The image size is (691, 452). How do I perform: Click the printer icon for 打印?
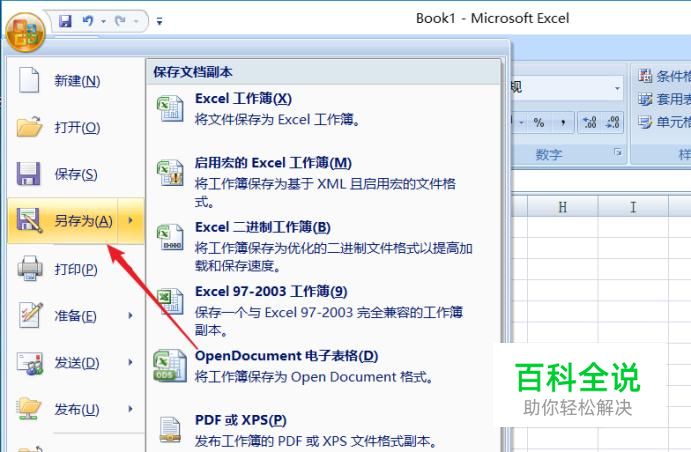click(30, 268)
